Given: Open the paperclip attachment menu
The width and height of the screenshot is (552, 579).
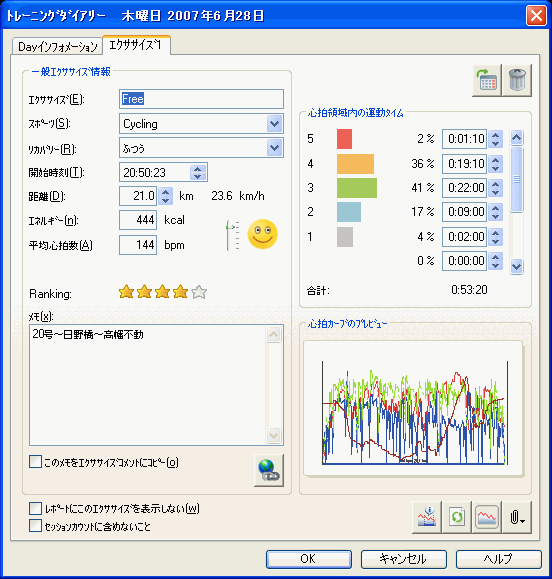Looking at the screenshot, I should tap(517, 517).
